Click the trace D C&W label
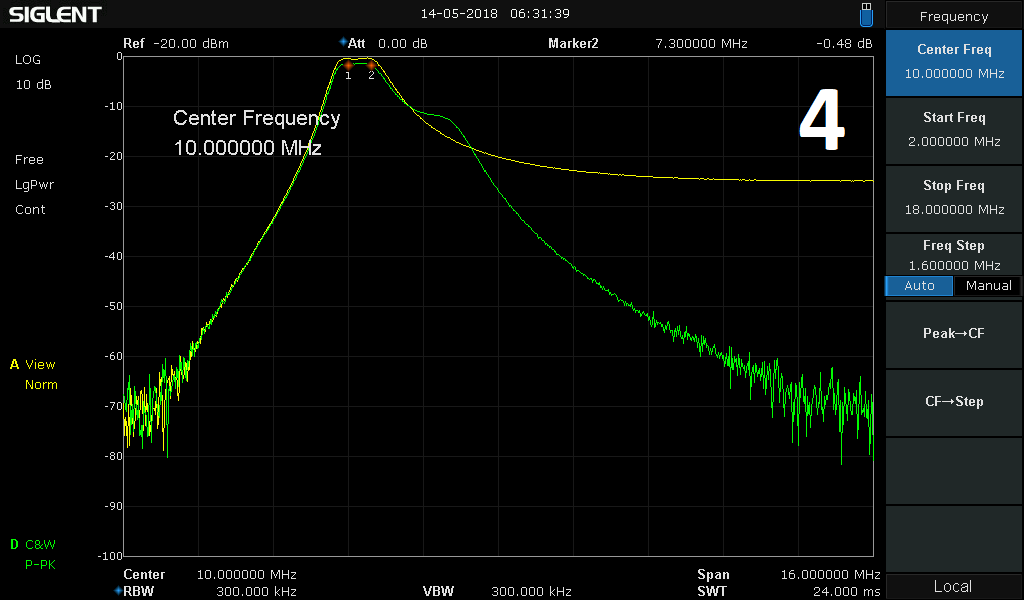Screen dimensions: 1024x600 point(33,545)
